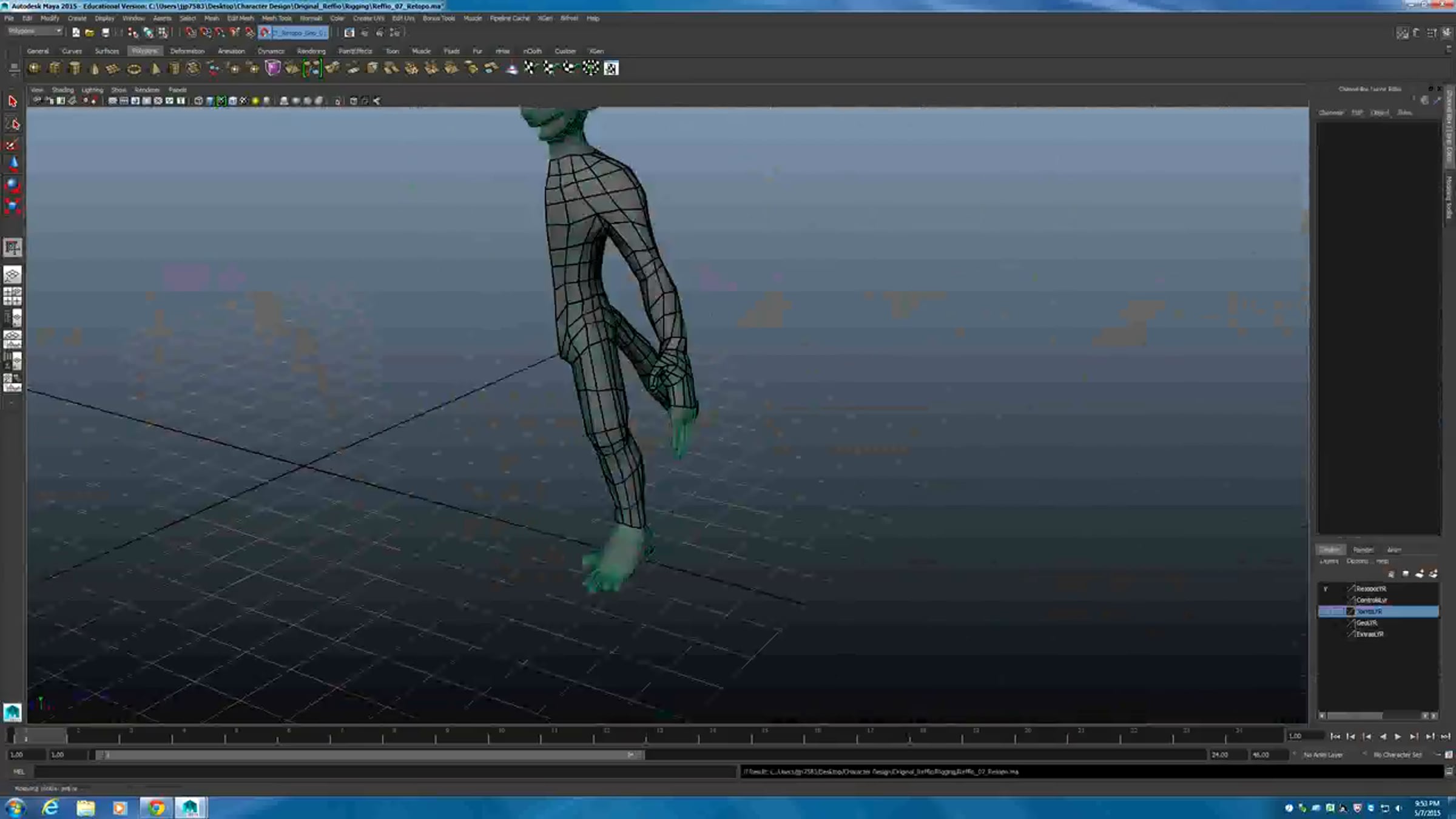Toggle the wireframe on shaded viewport button

tap(221, 101)
